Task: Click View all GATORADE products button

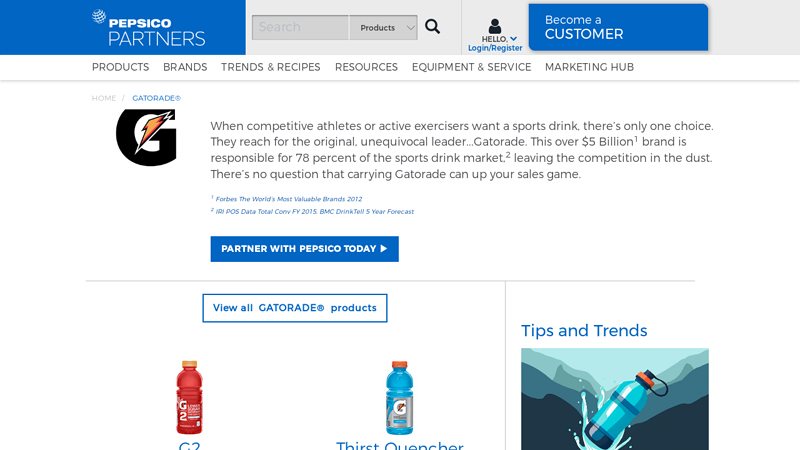Action: click(x=295, y=308)
